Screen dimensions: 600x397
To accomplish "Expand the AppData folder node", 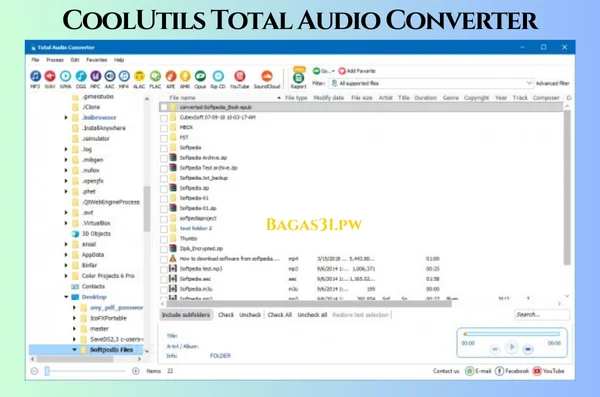I will [x=66, y=255].
